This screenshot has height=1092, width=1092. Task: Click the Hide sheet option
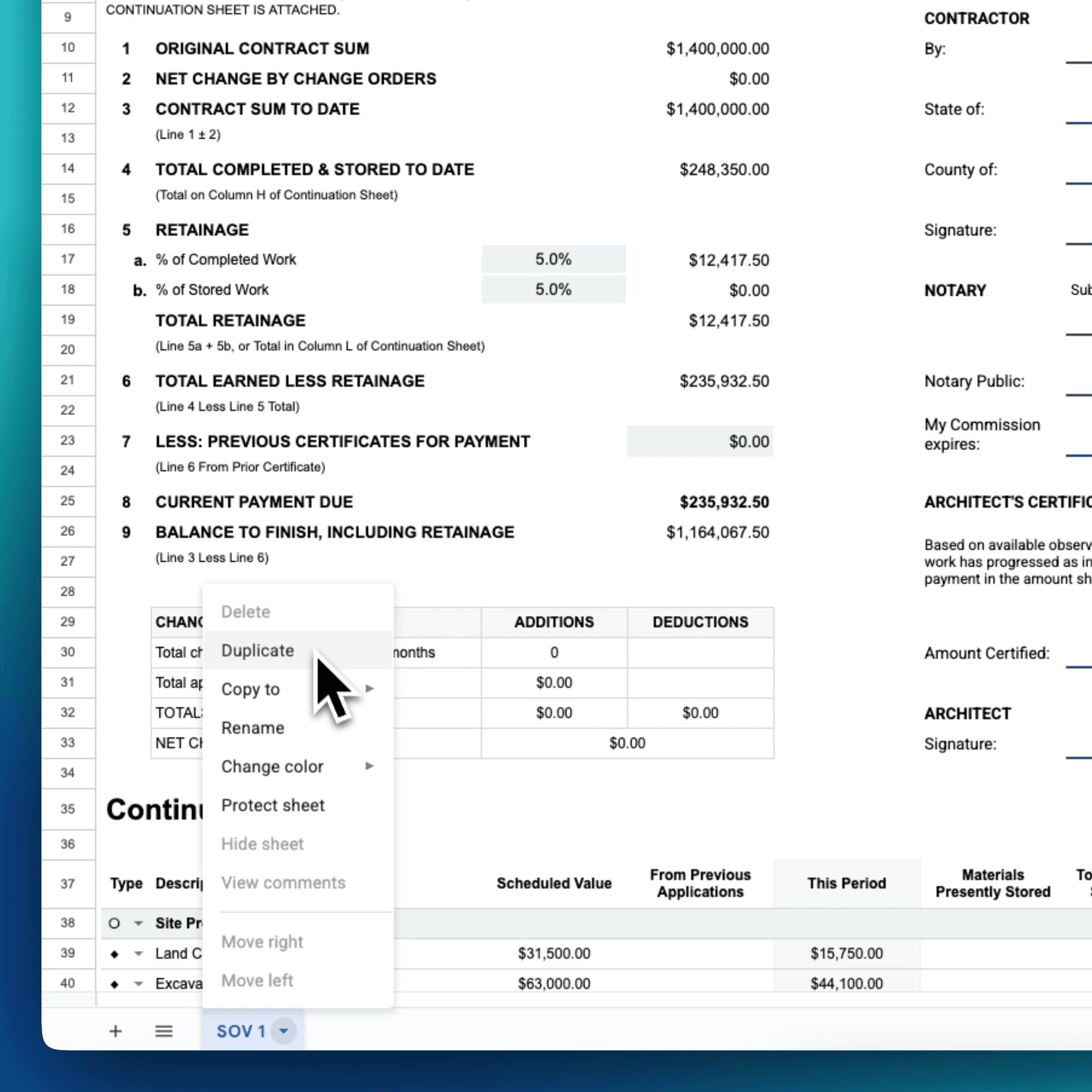(x=262, y=843)
